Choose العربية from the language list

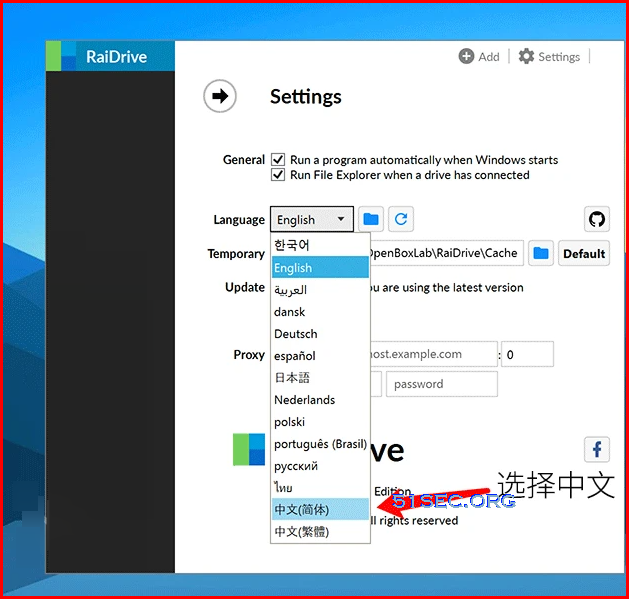[x=320, y=290]
